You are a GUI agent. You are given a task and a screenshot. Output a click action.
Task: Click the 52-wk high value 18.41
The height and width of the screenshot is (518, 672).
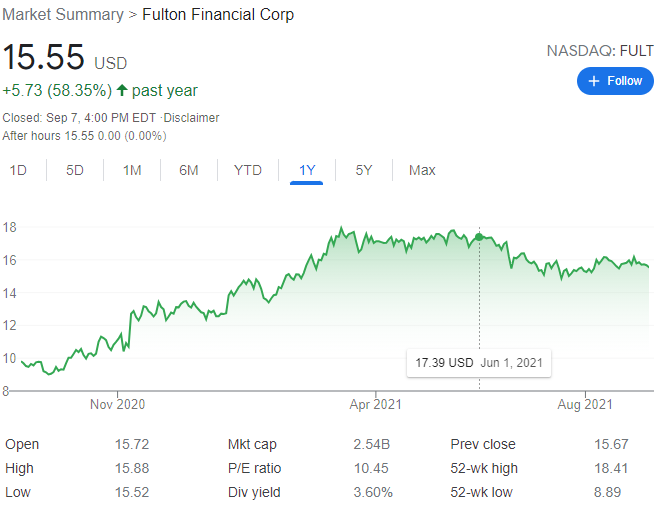(615, 468)
